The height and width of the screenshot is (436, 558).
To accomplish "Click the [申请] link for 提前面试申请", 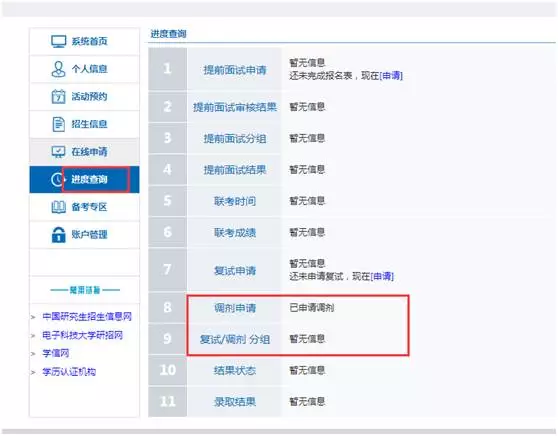I will [x=391, y=76].
